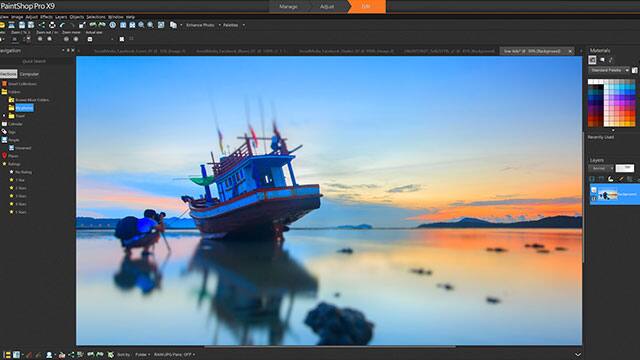Click the Image information icon
Image resolution: width=640 pixels, height=360 pixels.
click(113, 25)
